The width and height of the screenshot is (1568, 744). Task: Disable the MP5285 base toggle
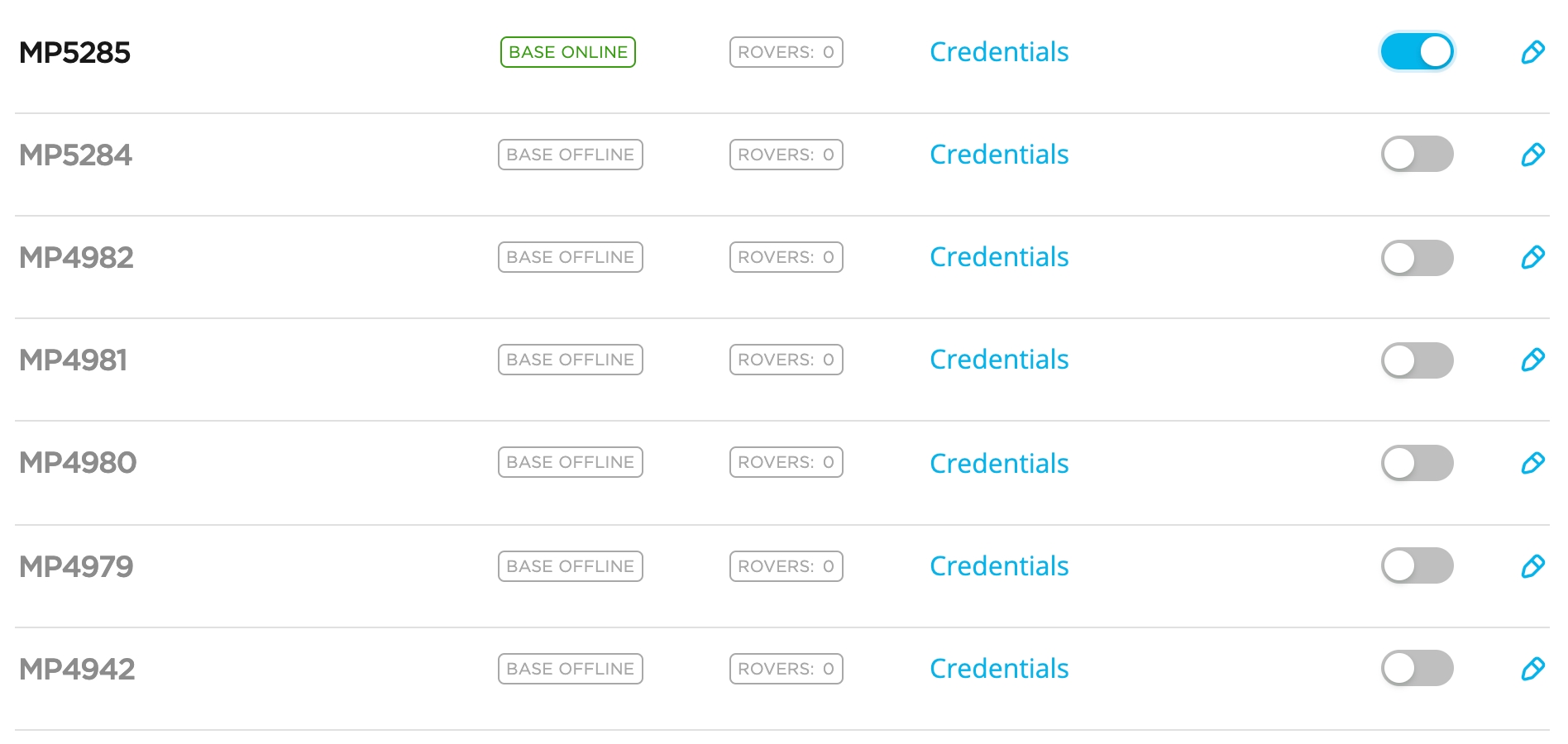tap(1417, 52)
